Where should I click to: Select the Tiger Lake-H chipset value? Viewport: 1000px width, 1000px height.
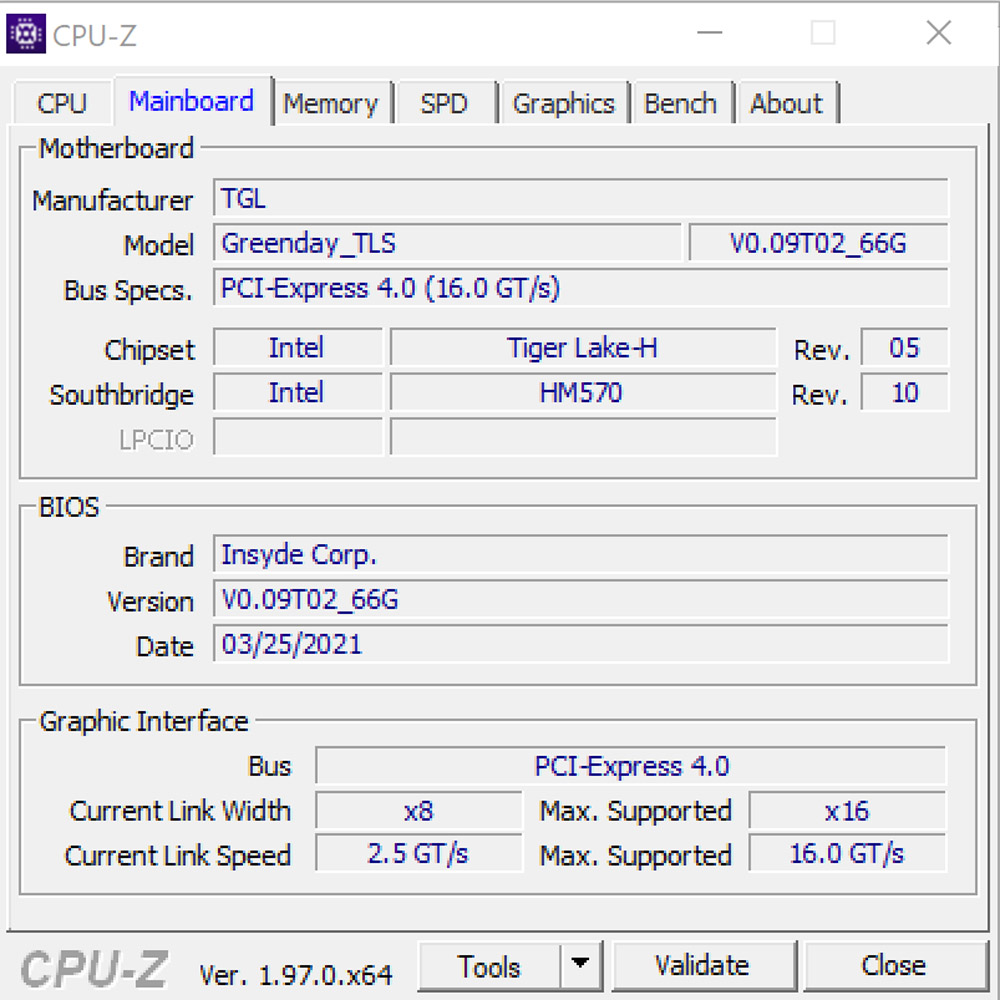pyautogui.click(x=583, y=348)
